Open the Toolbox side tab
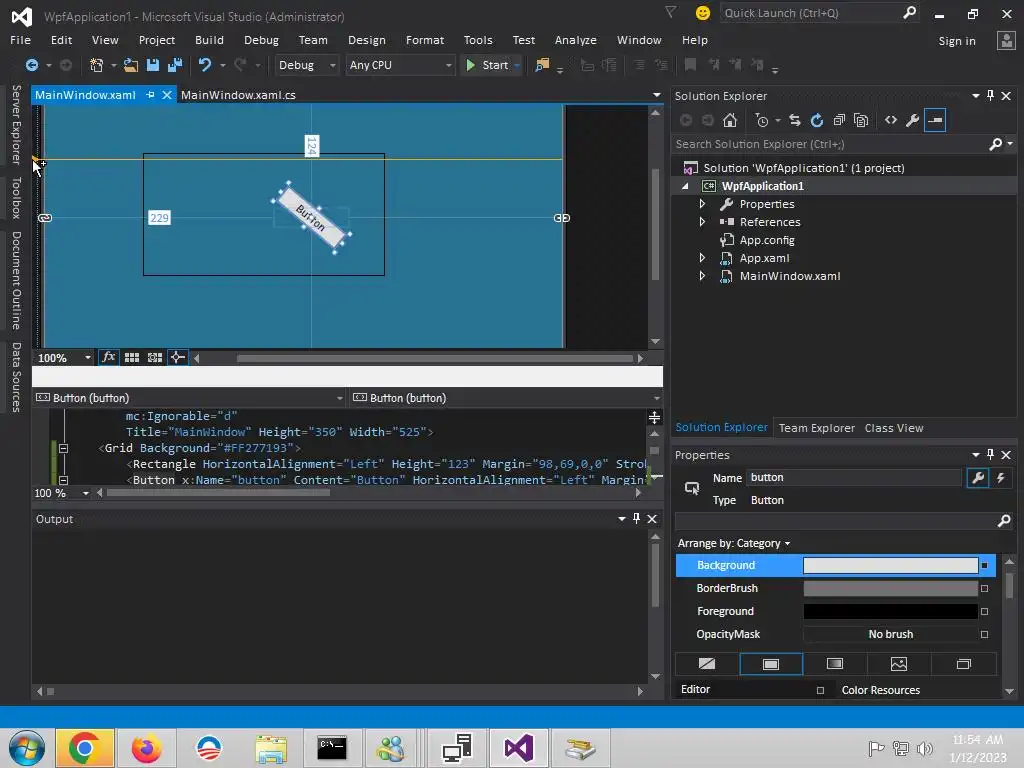This screenshot has height=768, width=1024. click(16, 198)
